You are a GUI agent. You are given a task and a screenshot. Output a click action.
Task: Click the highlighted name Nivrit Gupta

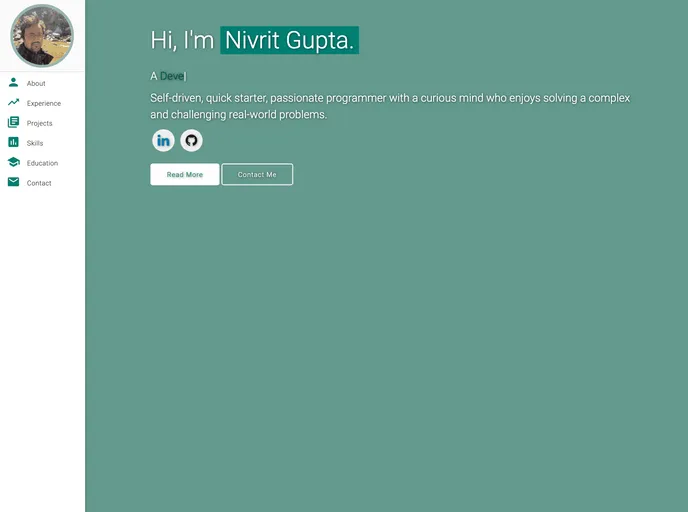(x=289, y=41)
